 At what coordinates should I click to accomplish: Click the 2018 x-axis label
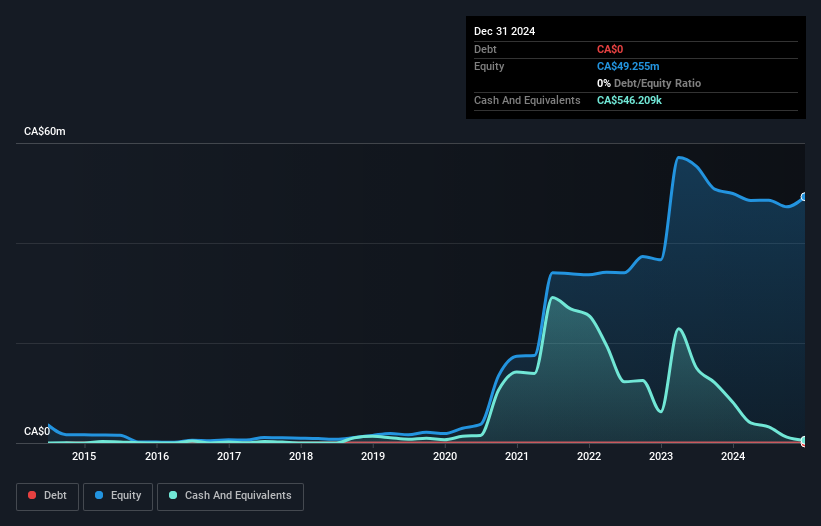coord(301,456)
